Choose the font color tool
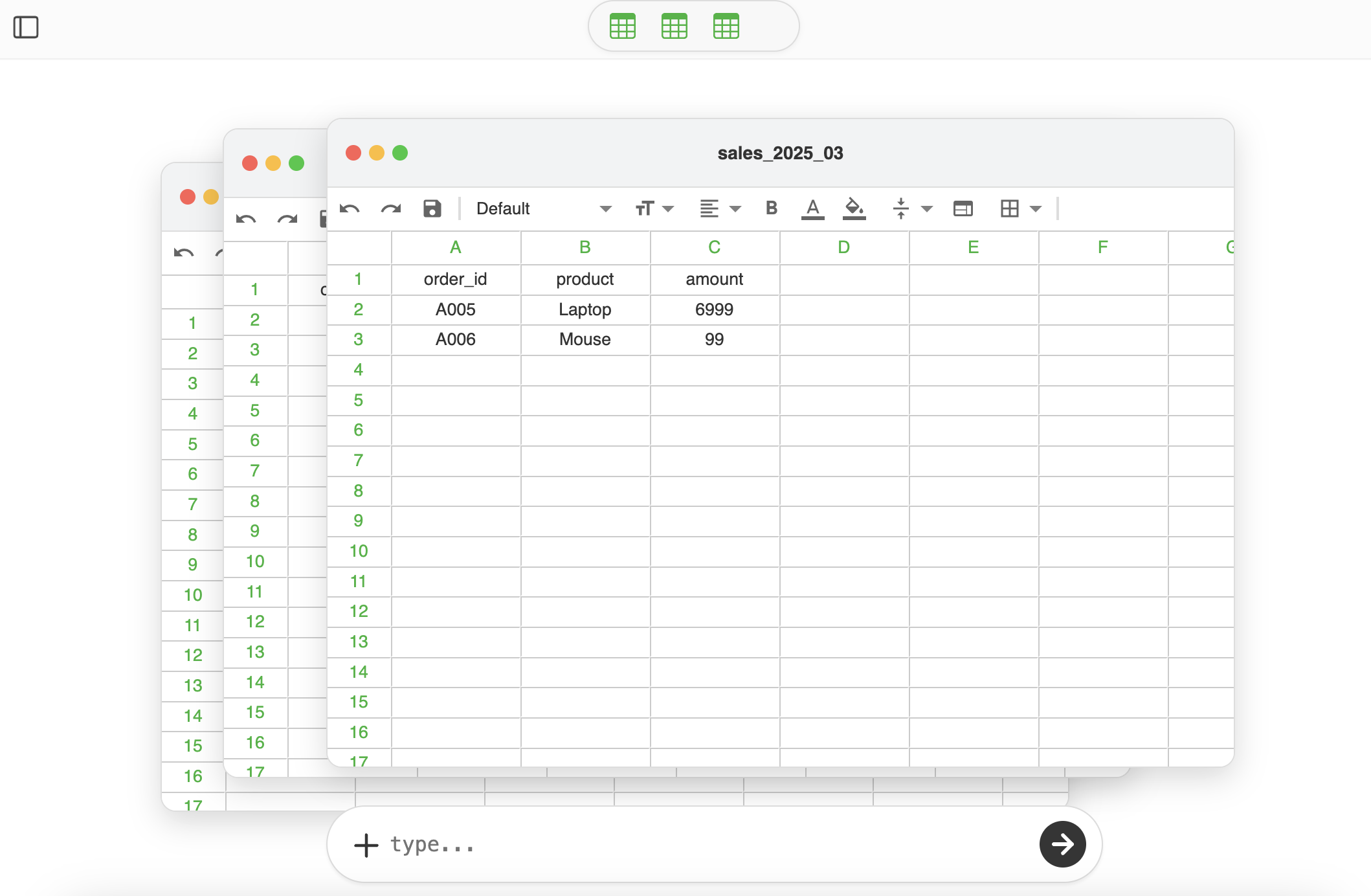Viewport: 1371px width, 896px height. (x=813, y=208)
